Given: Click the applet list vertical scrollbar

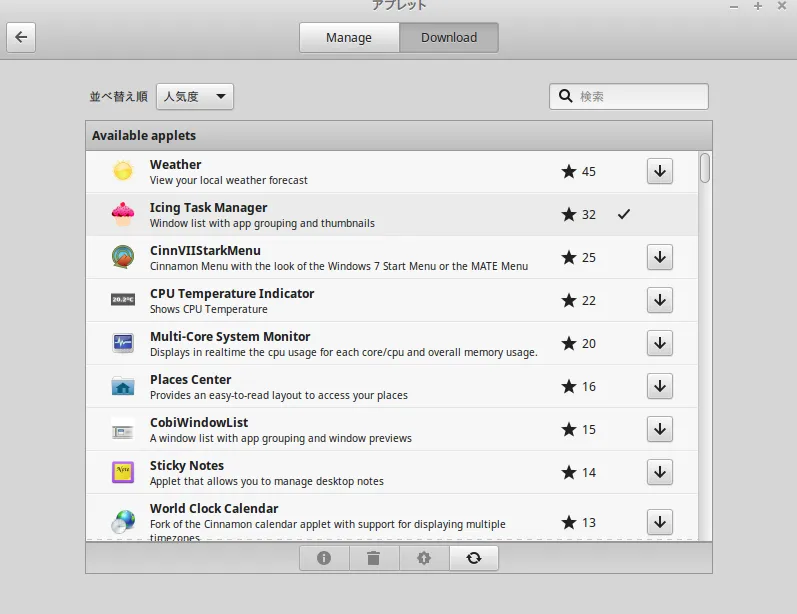Looking at the screenshot, I should point(704,346).
